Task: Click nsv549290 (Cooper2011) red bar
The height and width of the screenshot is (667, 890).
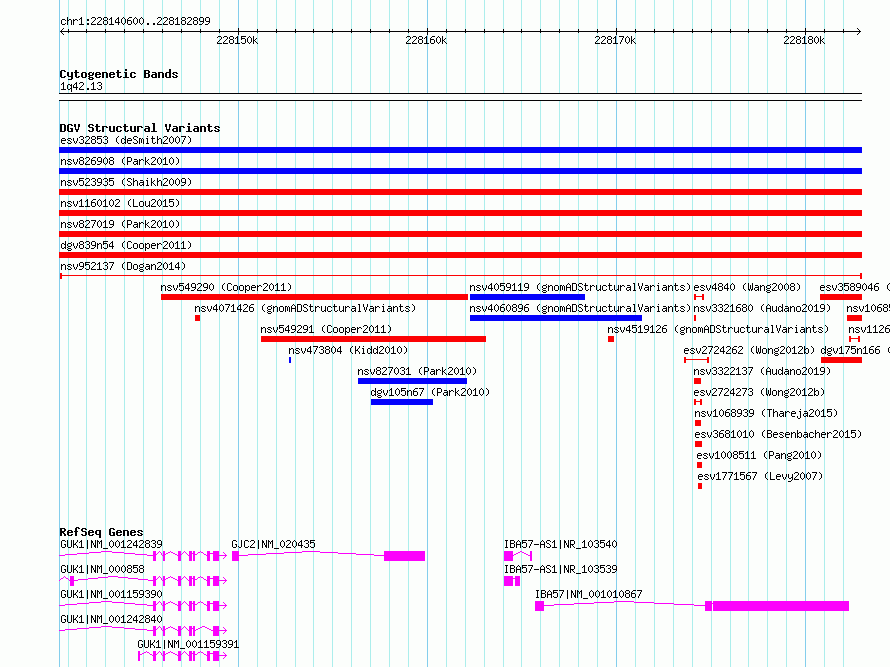Action: tap(314, 297)
